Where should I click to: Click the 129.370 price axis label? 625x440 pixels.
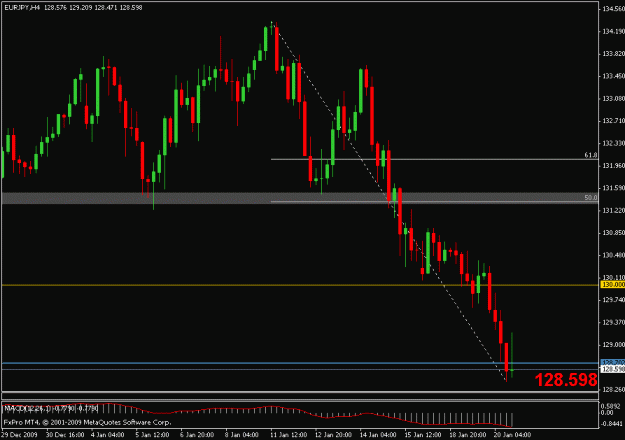613,322
